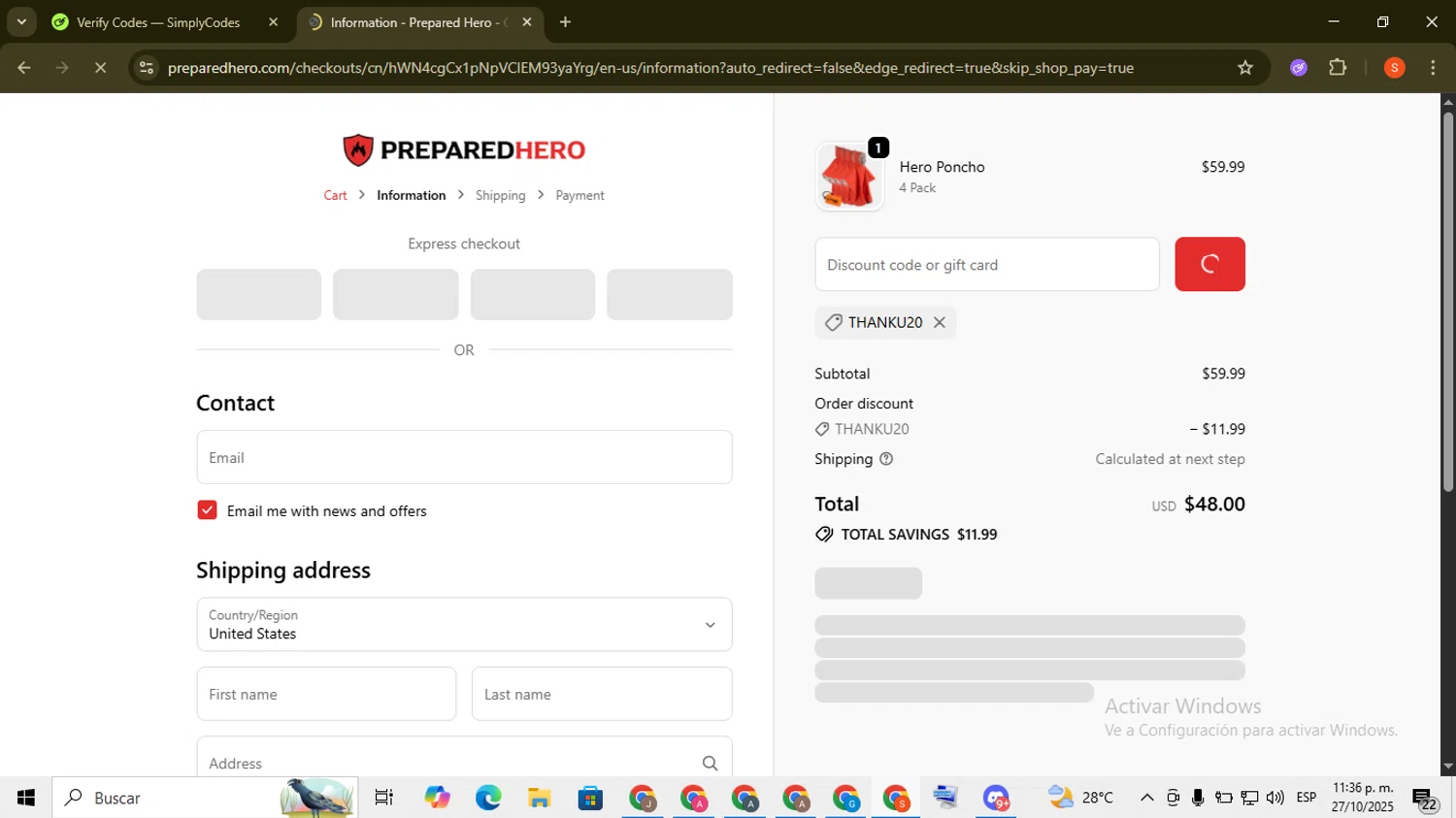Open new browser tab
Viewport: 1456px width, 818px height.
565,22
